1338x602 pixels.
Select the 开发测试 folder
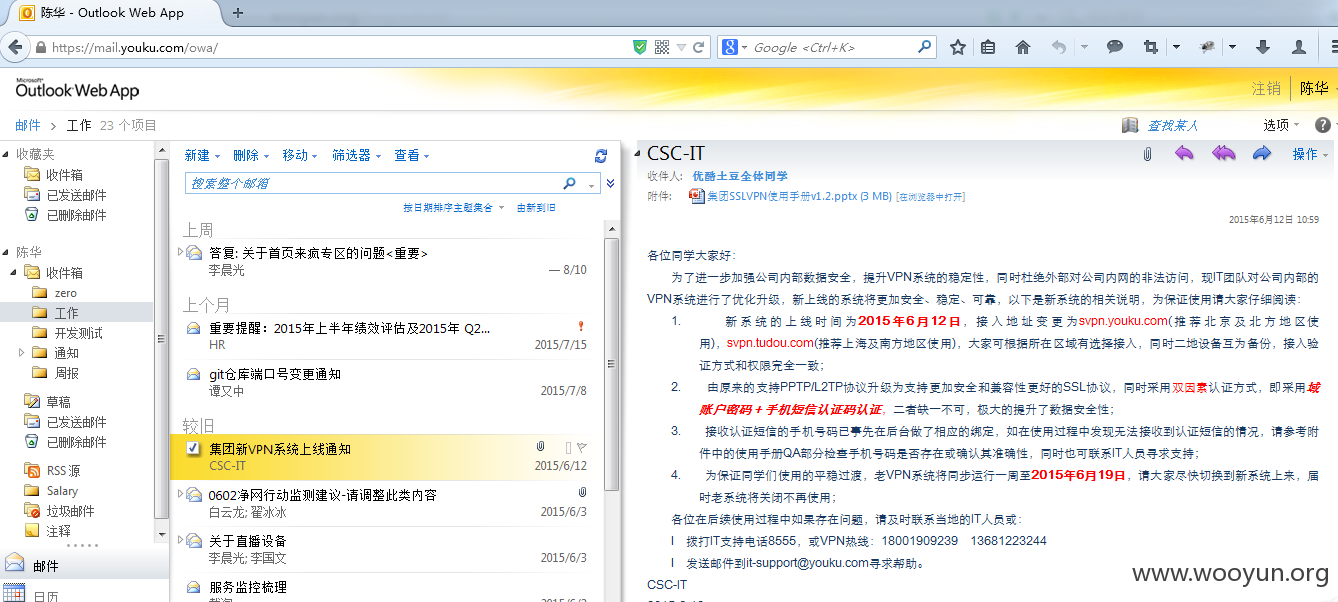(78, 333)
